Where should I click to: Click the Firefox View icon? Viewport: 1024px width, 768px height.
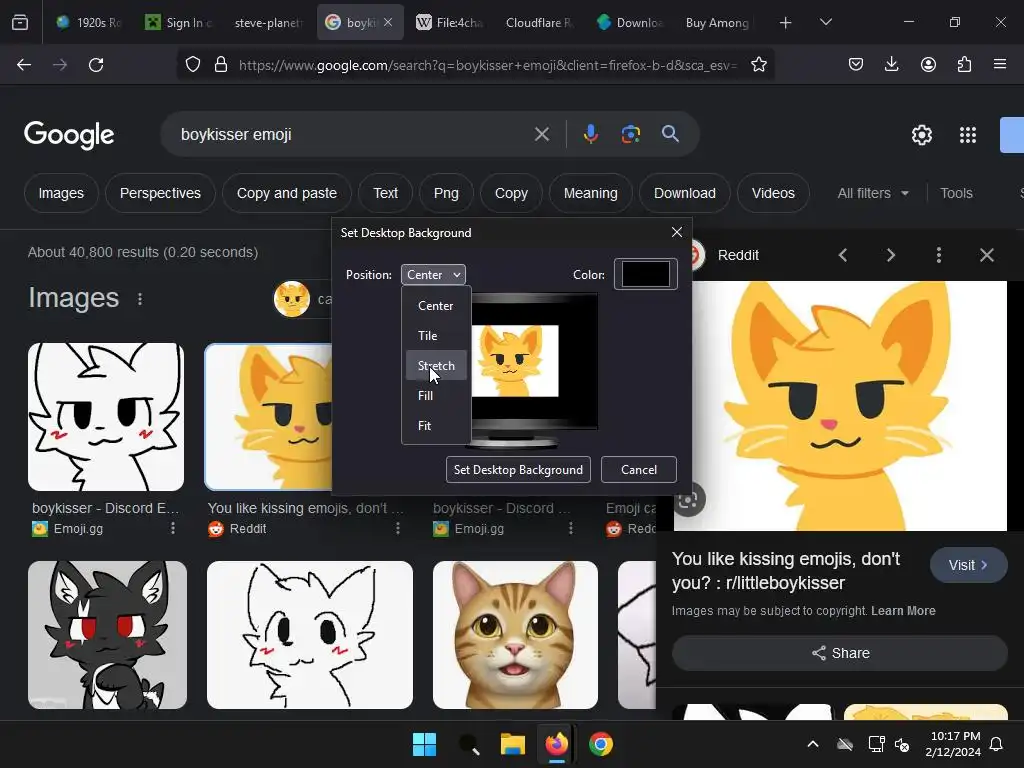(20, 23)
